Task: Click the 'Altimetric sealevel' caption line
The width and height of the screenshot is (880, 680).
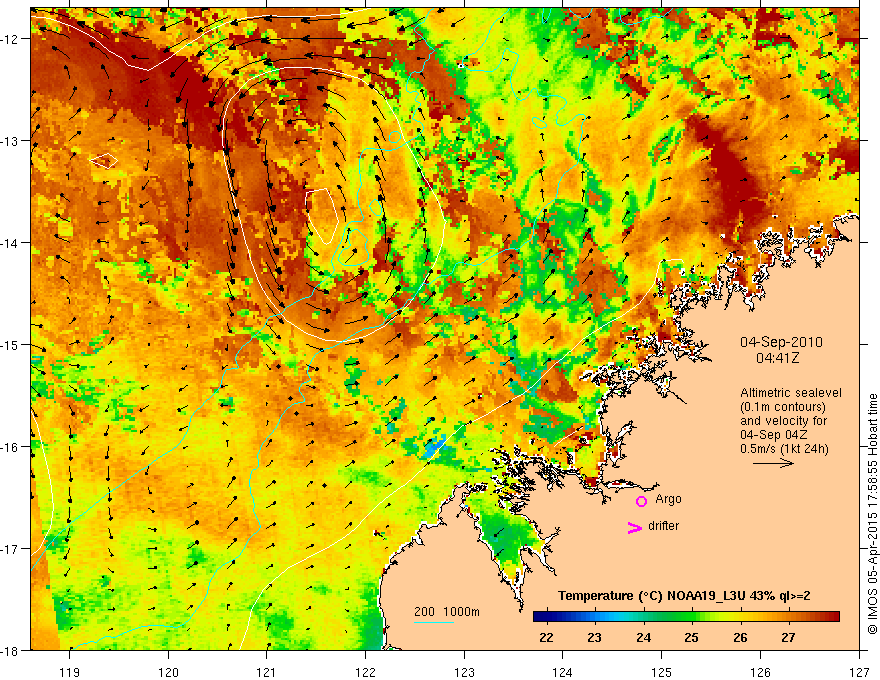Action: [791, 393]
